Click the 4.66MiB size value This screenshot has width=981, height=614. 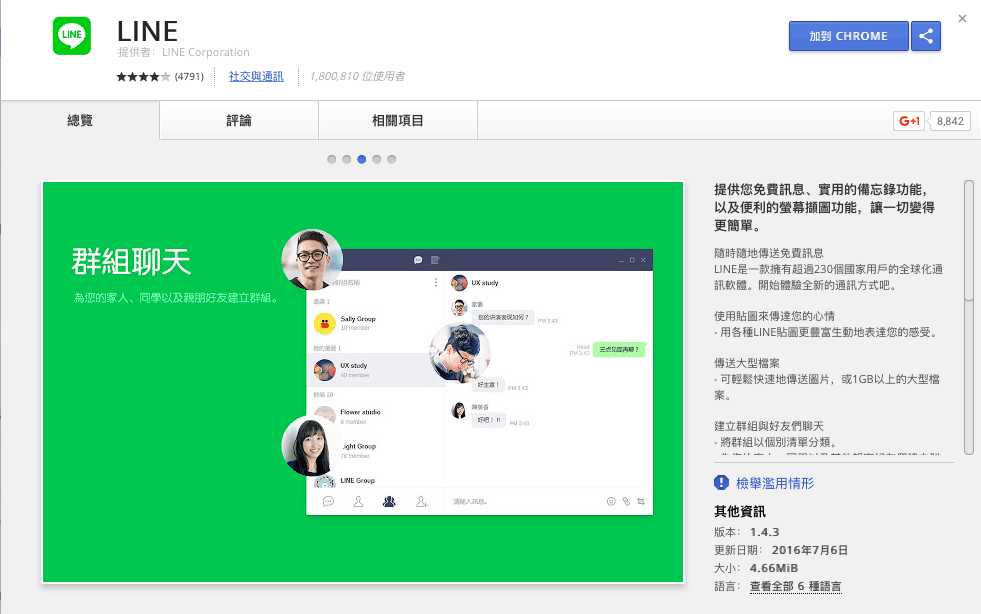click(x=774, y=568)
